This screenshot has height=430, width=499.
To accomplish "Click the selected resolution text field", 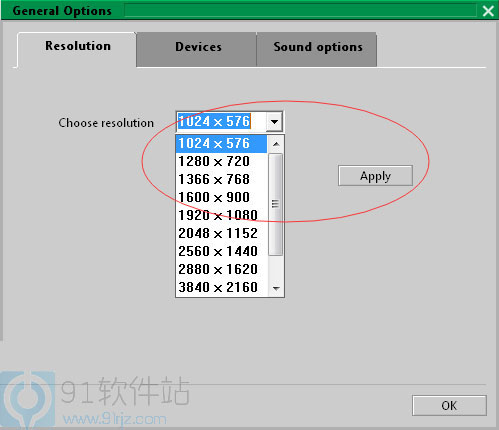I will point(222,121).
